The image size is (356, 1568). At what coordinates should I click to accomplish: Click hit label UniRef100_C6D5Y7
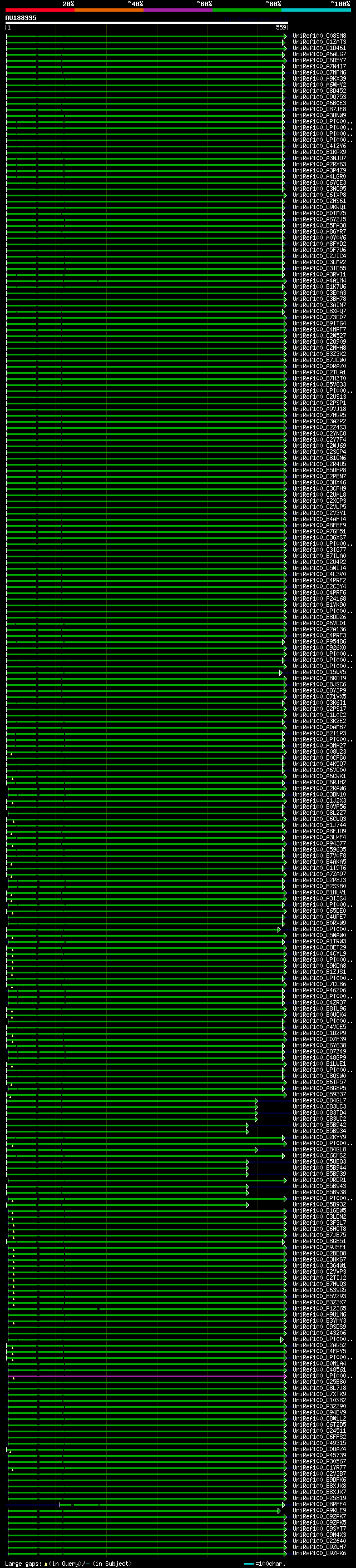(x=319, y=60)
